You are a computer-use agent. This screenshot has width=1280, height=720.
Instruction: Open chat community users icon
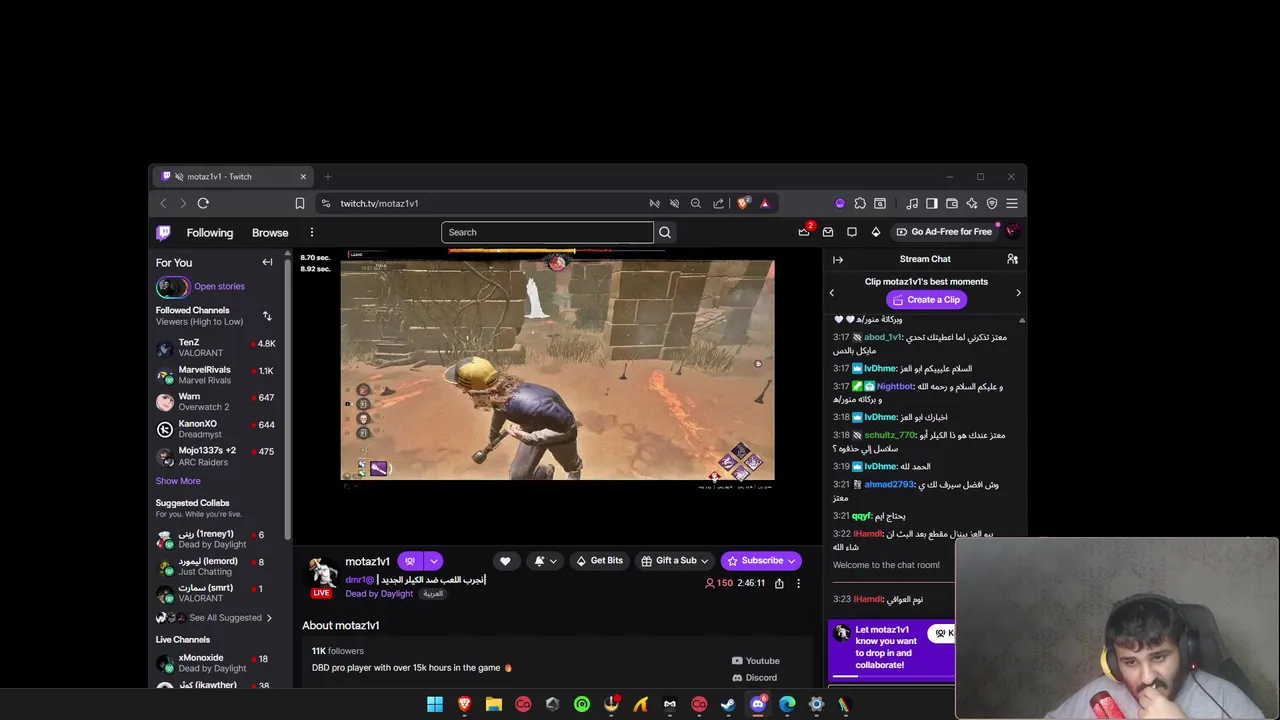(1012, 259)
